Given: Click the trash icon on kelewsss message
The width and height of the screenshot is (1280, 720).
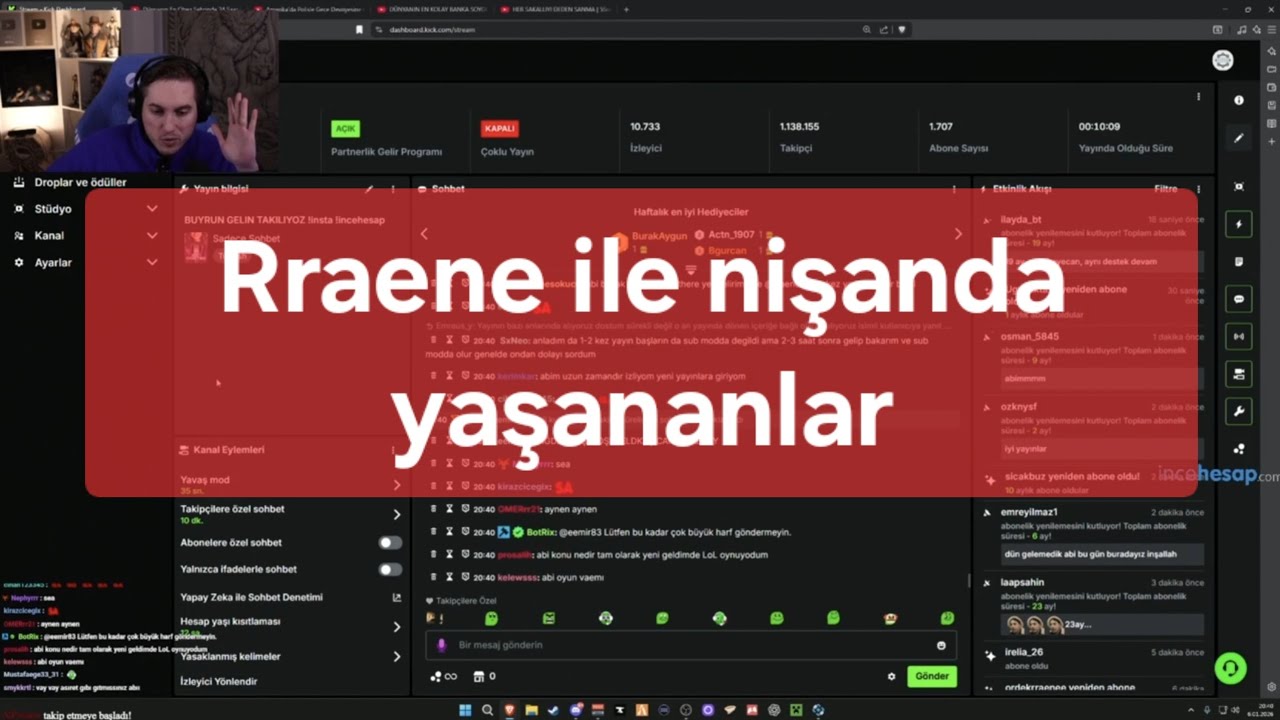Looking at the screenshot, I should [433, 577].
